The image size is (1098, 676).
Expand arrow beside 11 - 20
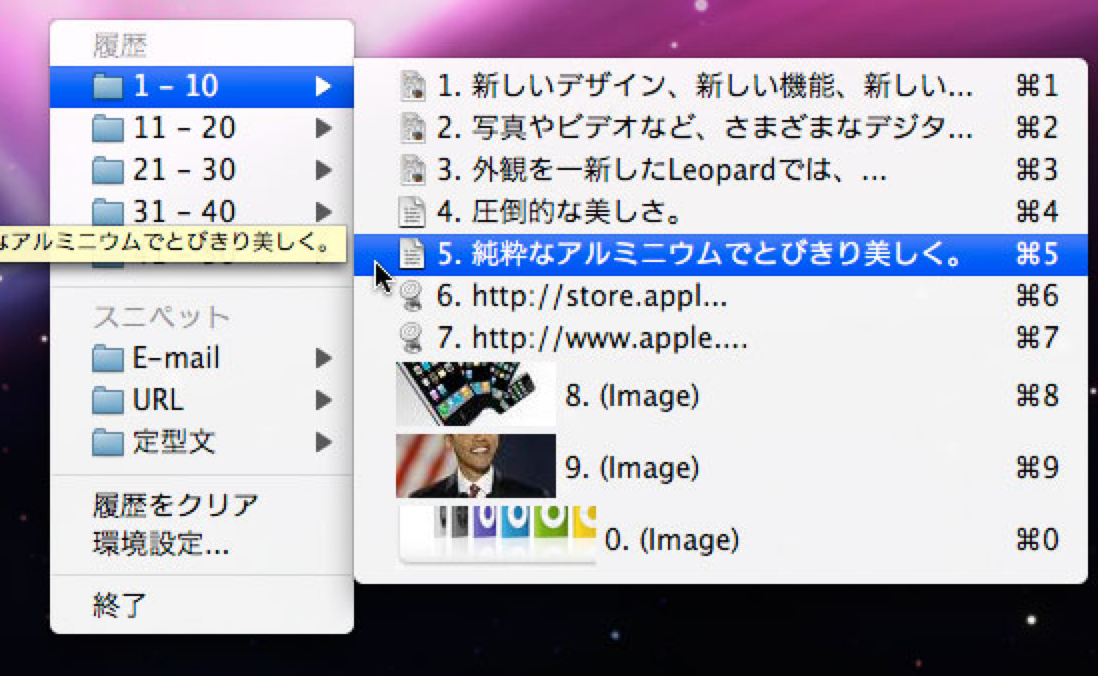pos(323,128)
